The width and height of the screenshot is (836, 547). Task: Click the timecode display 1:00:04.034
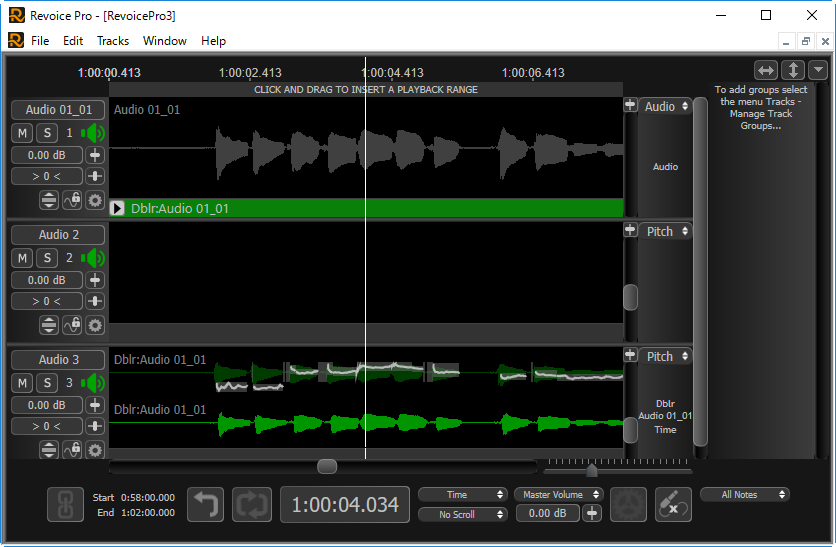click(345, 504)
